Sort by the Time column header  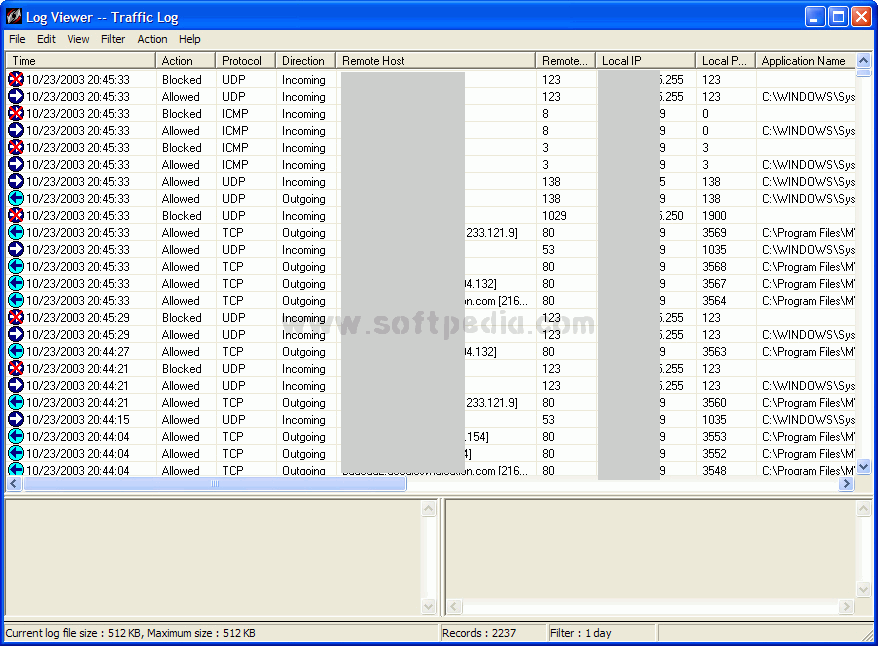[x=81, y=60]
